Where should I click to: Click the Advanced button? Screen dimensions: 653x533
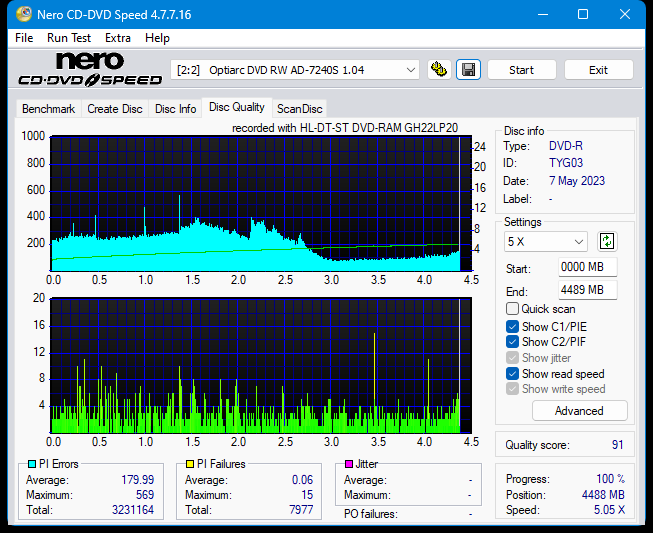(x=579, y=411)
